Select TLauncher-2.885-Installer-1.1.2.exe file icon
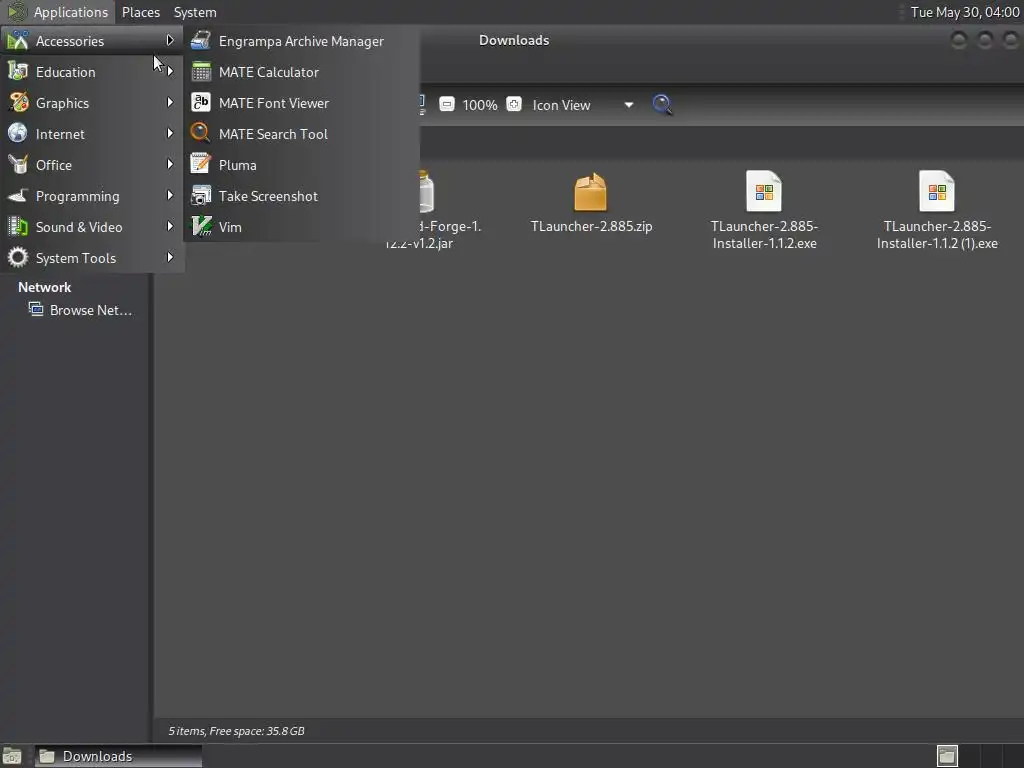The width and height of the screenshot is (1024, 768). coord(764,191)
